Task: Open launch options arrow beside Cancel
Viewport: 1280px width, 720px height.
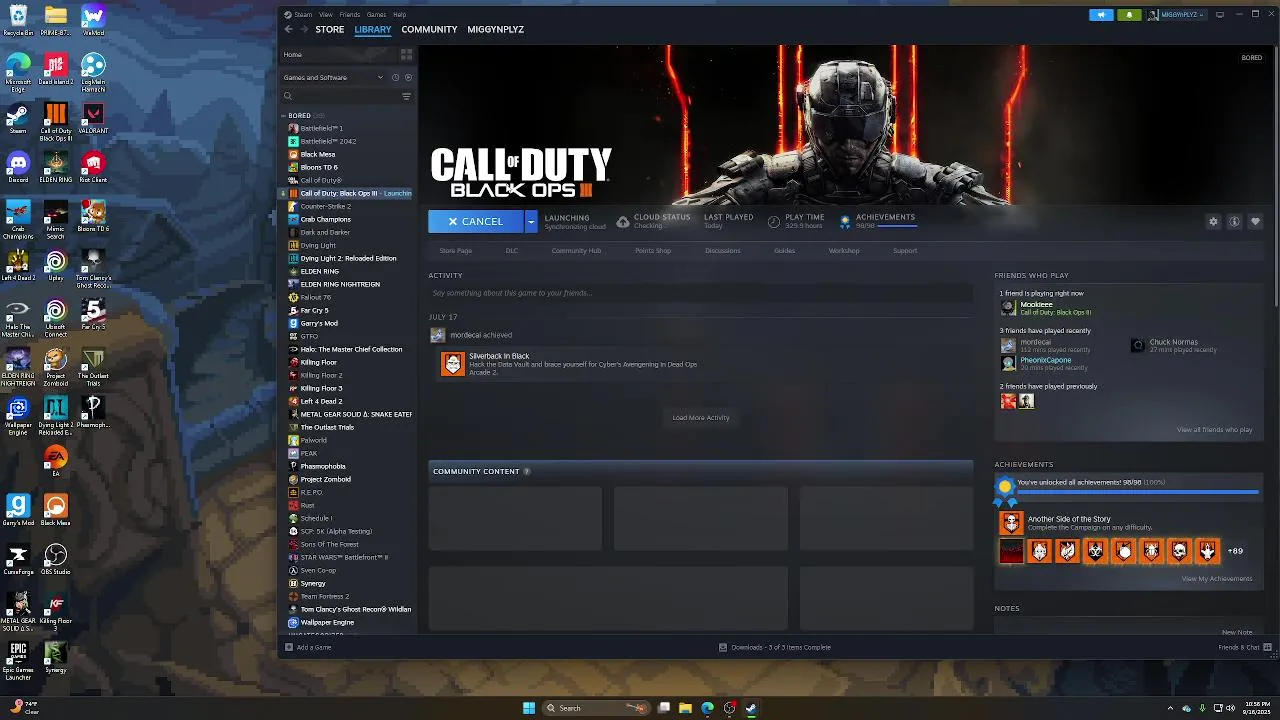Action: tap(531, 222)
